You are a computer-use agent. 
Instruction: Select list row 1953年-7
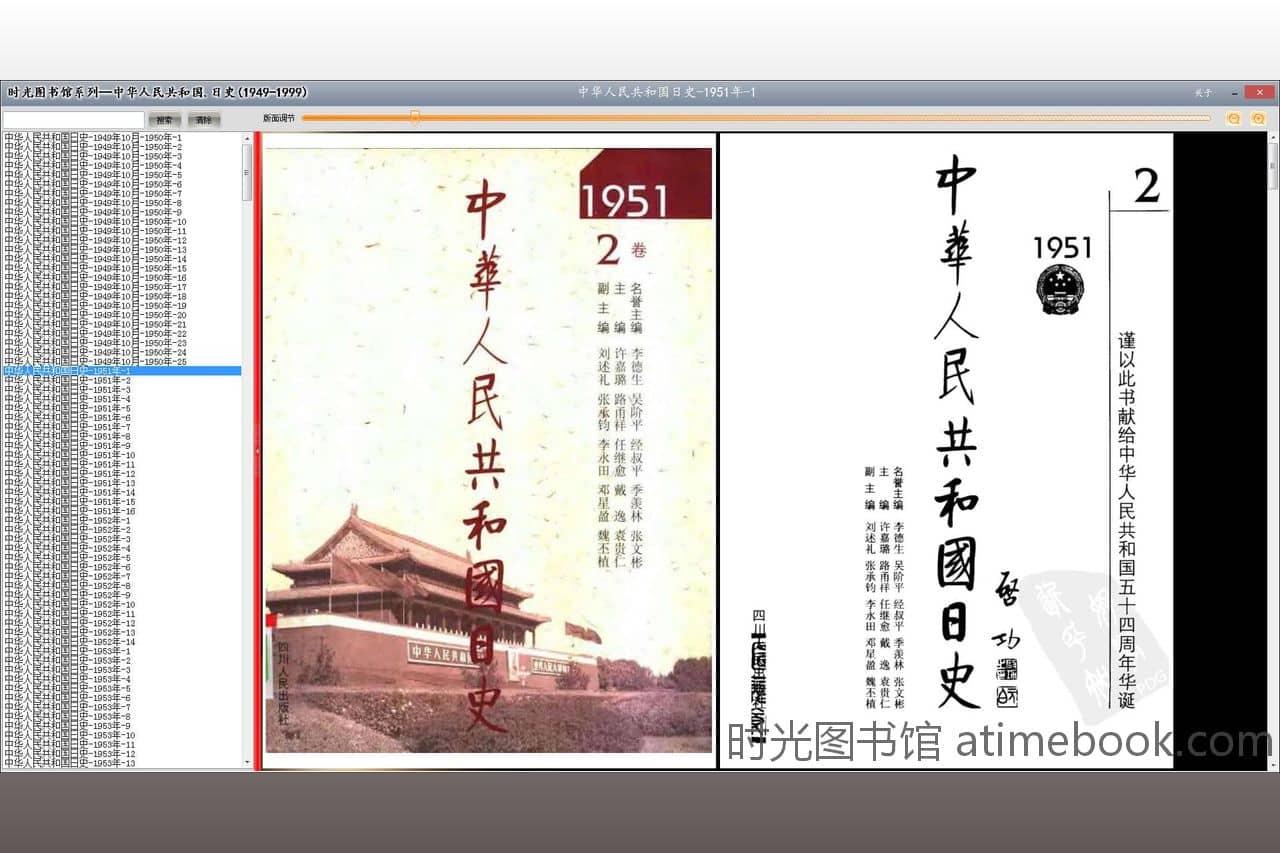coord(121,707)
